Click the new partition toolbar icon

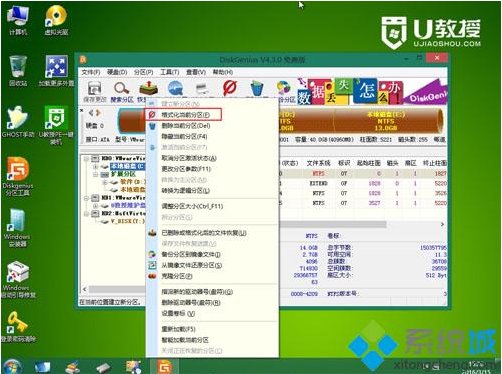(202, 89)
